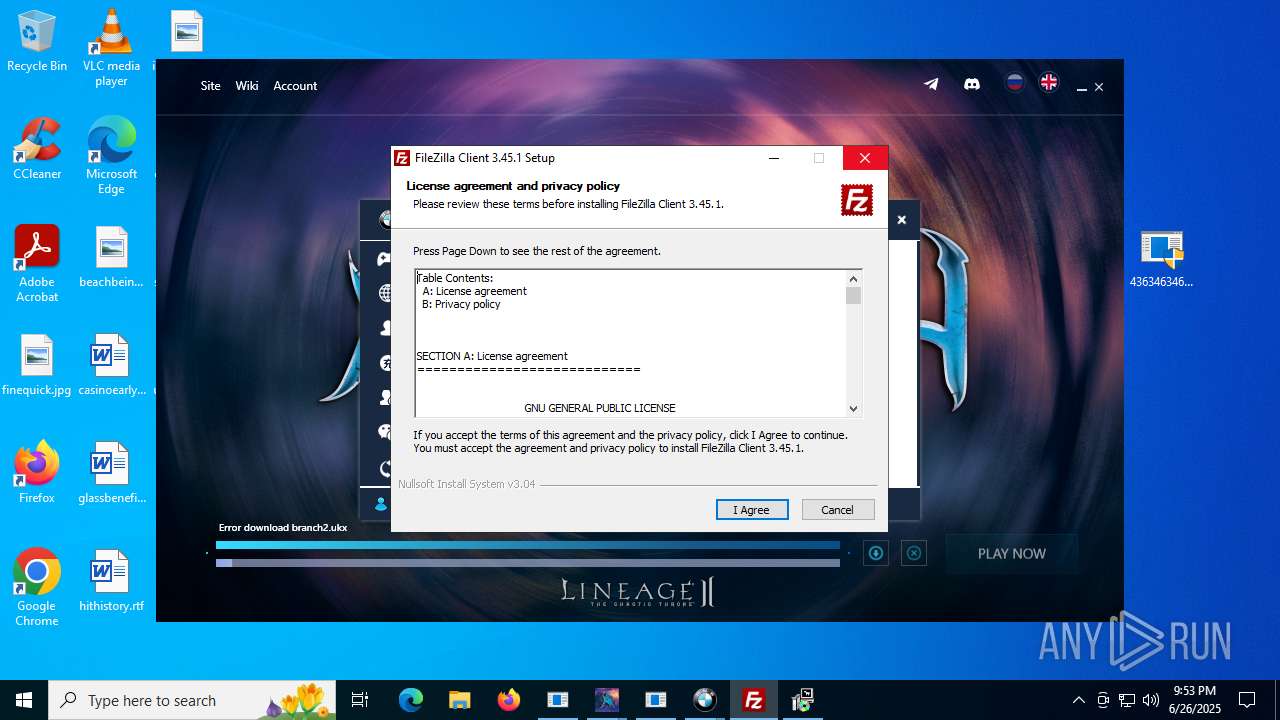
Task: Open Wiki menu in Lineage launcher
Action: 247,86
